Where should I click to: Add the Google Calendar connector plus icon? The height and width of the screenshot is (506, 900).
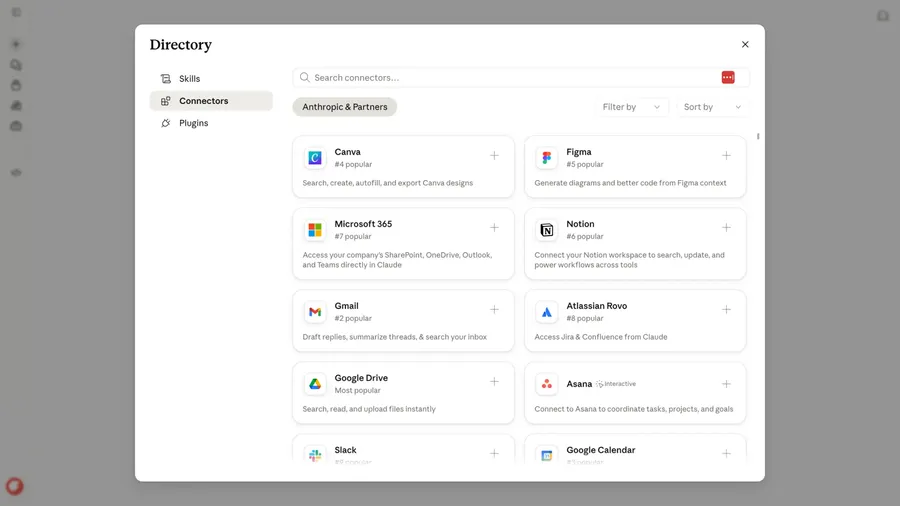pos(726,454)
